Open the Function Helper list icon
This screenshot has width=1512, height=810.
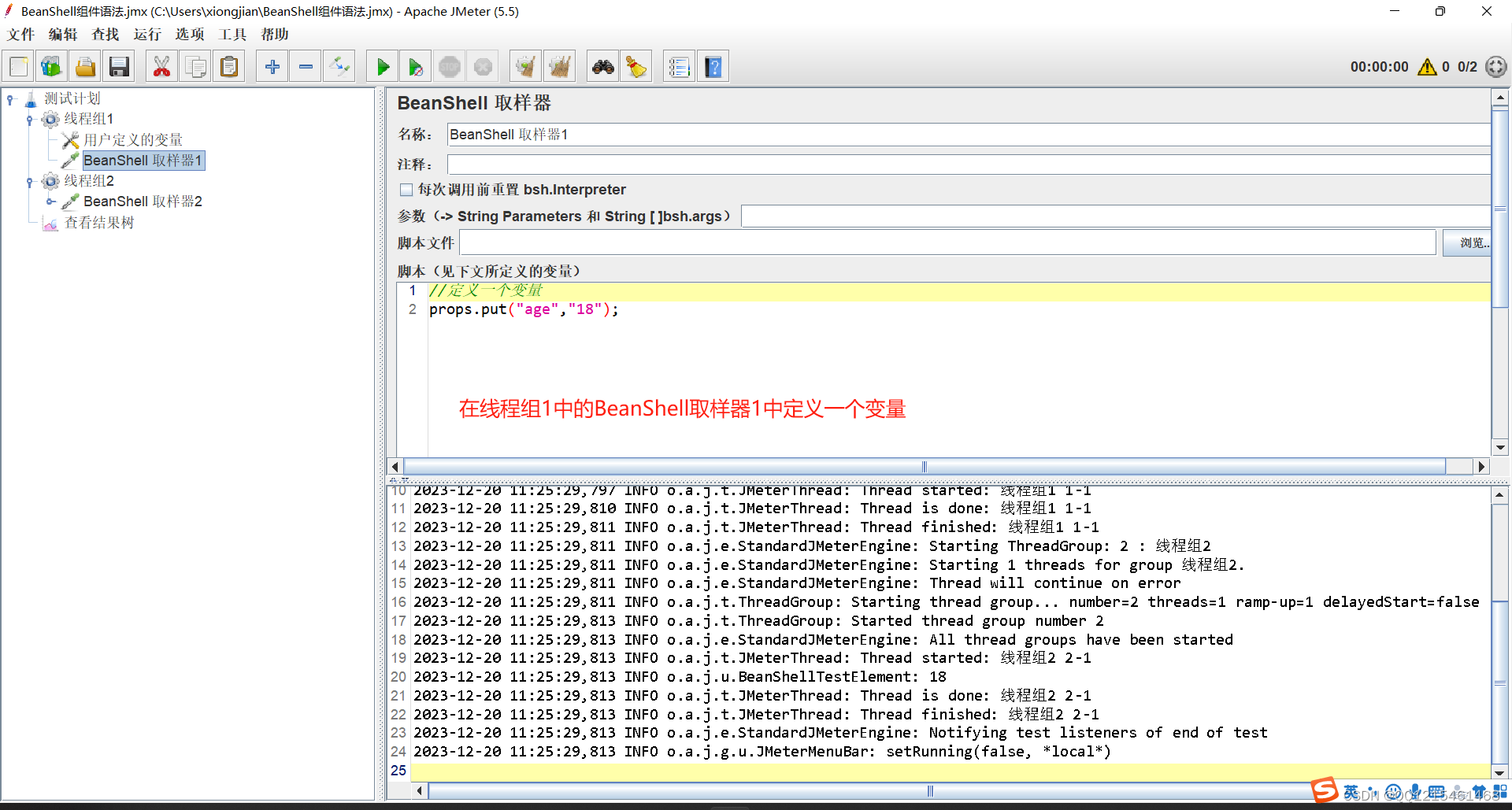click(679, 67)
